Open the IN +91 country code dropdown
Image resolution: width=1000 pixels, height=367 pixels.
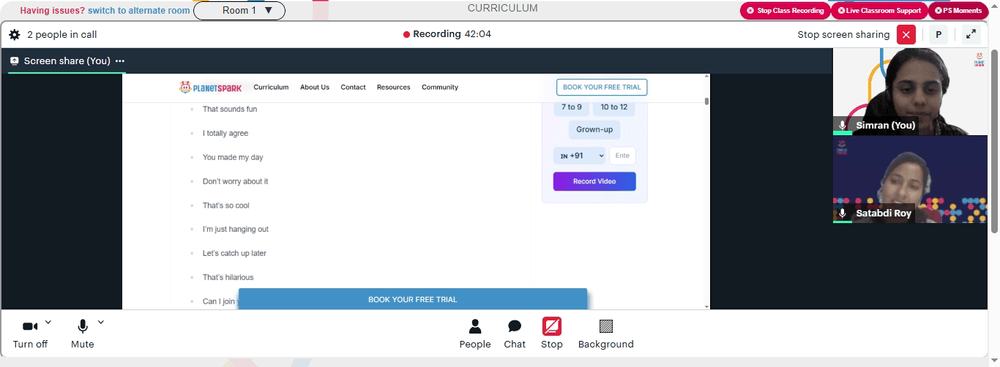click(x=579, y=156)
